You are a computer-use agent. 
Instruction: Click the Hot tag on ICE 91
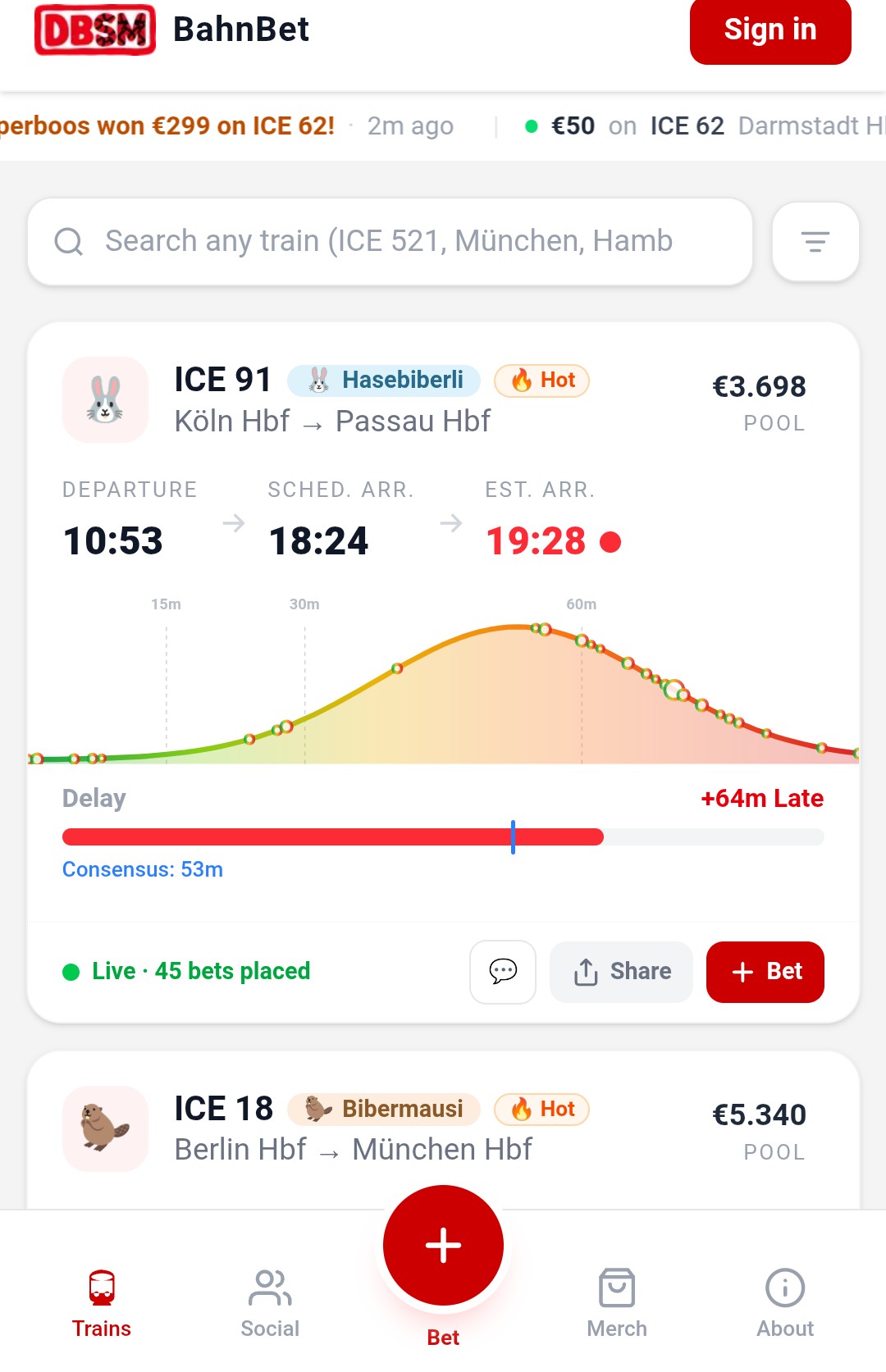(541, 381)
